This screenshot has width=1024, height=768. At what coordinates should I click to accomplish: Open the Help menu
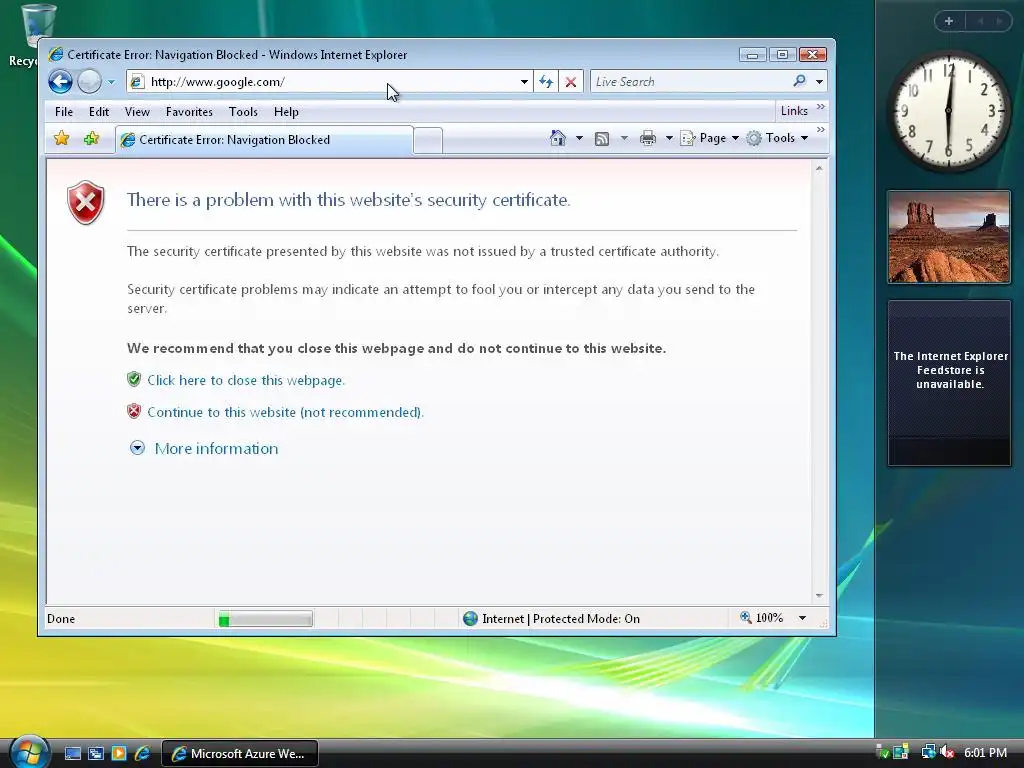tap(286, 112)
